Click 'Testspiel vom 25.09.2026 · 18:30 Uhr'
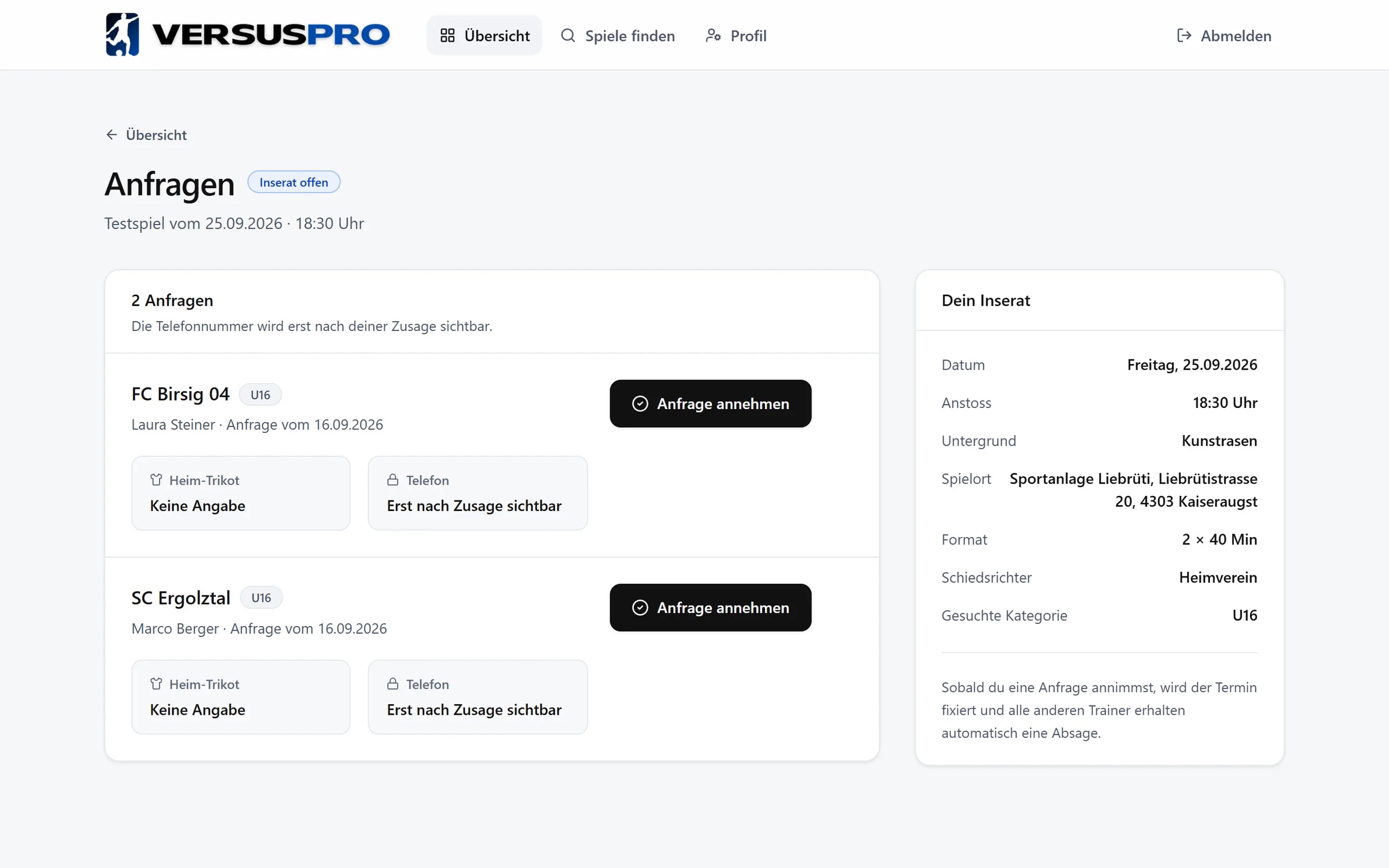 234,223
